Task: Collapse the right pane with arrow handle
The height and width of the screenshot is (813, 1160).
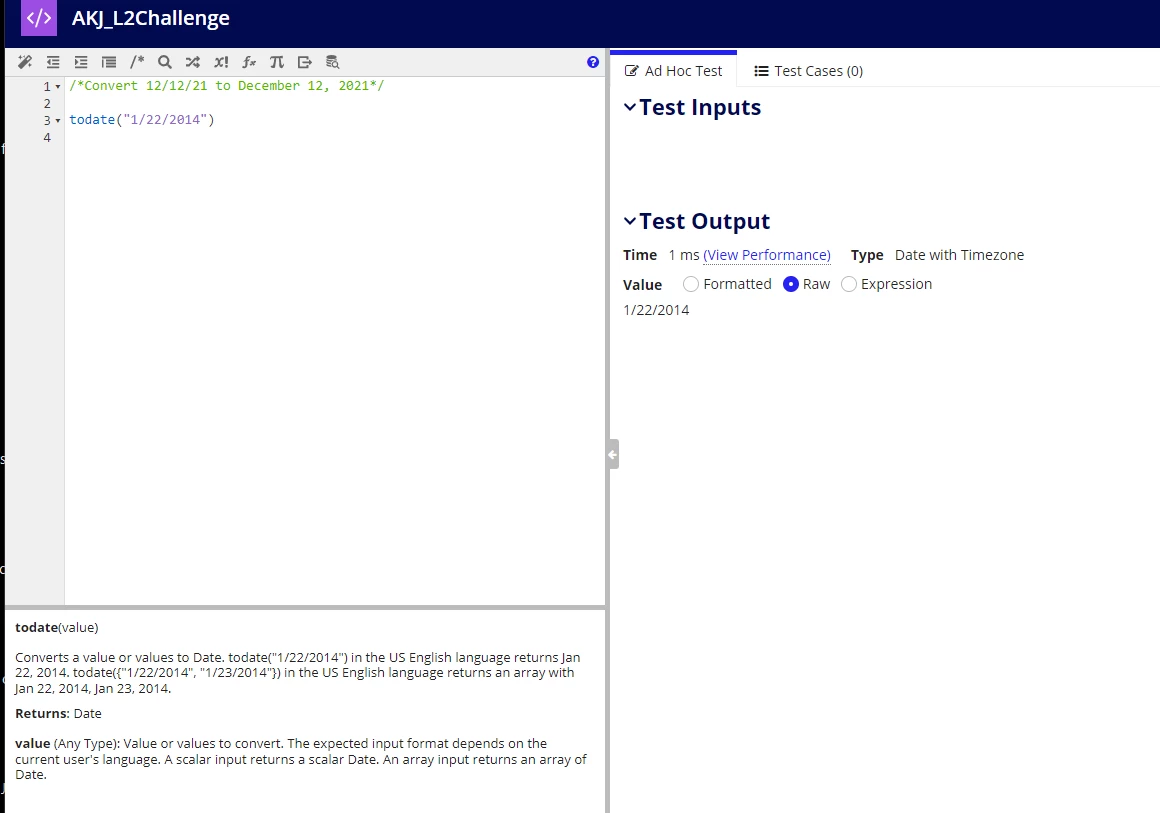Action: (613, 454)
